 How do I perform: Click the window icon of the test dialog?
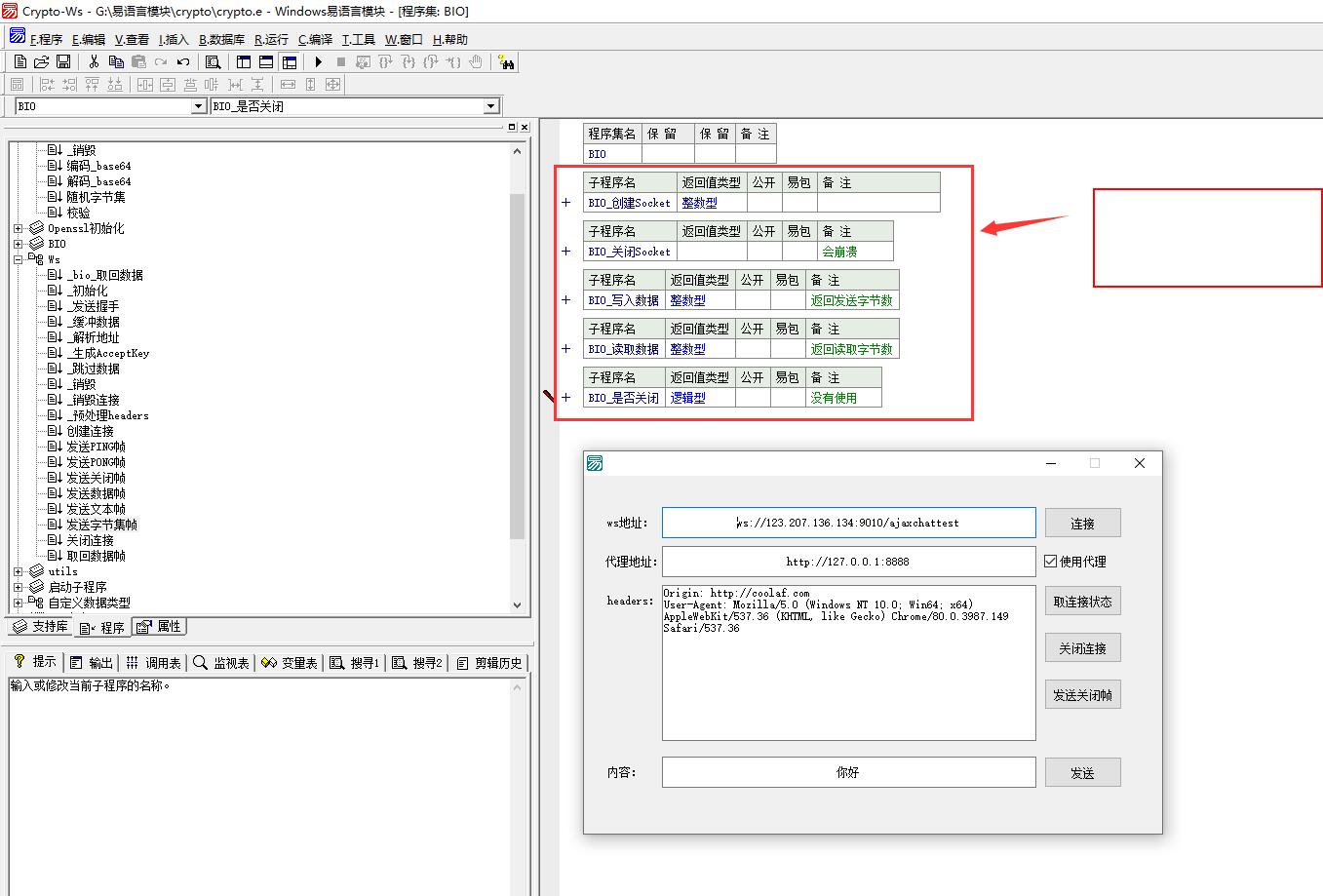coord(595,463)
